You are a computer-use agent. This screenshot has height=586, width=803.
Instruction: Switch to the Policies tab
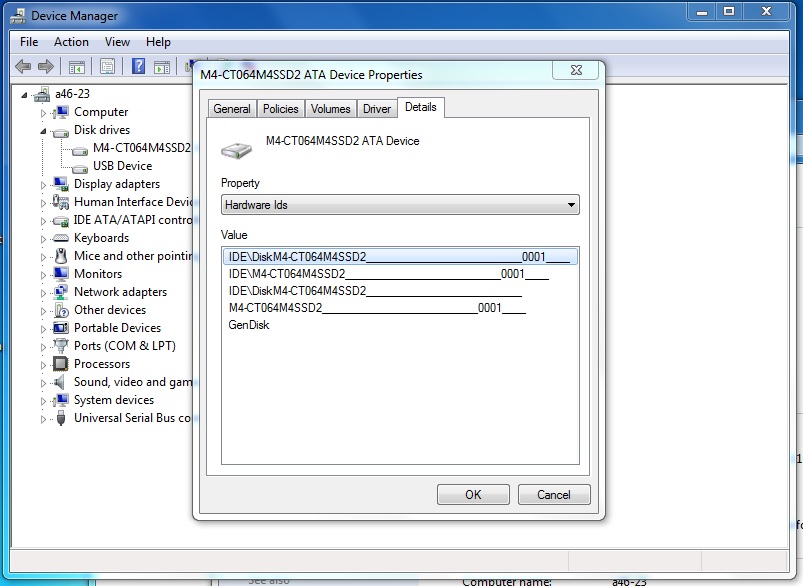tap(281, 109)
